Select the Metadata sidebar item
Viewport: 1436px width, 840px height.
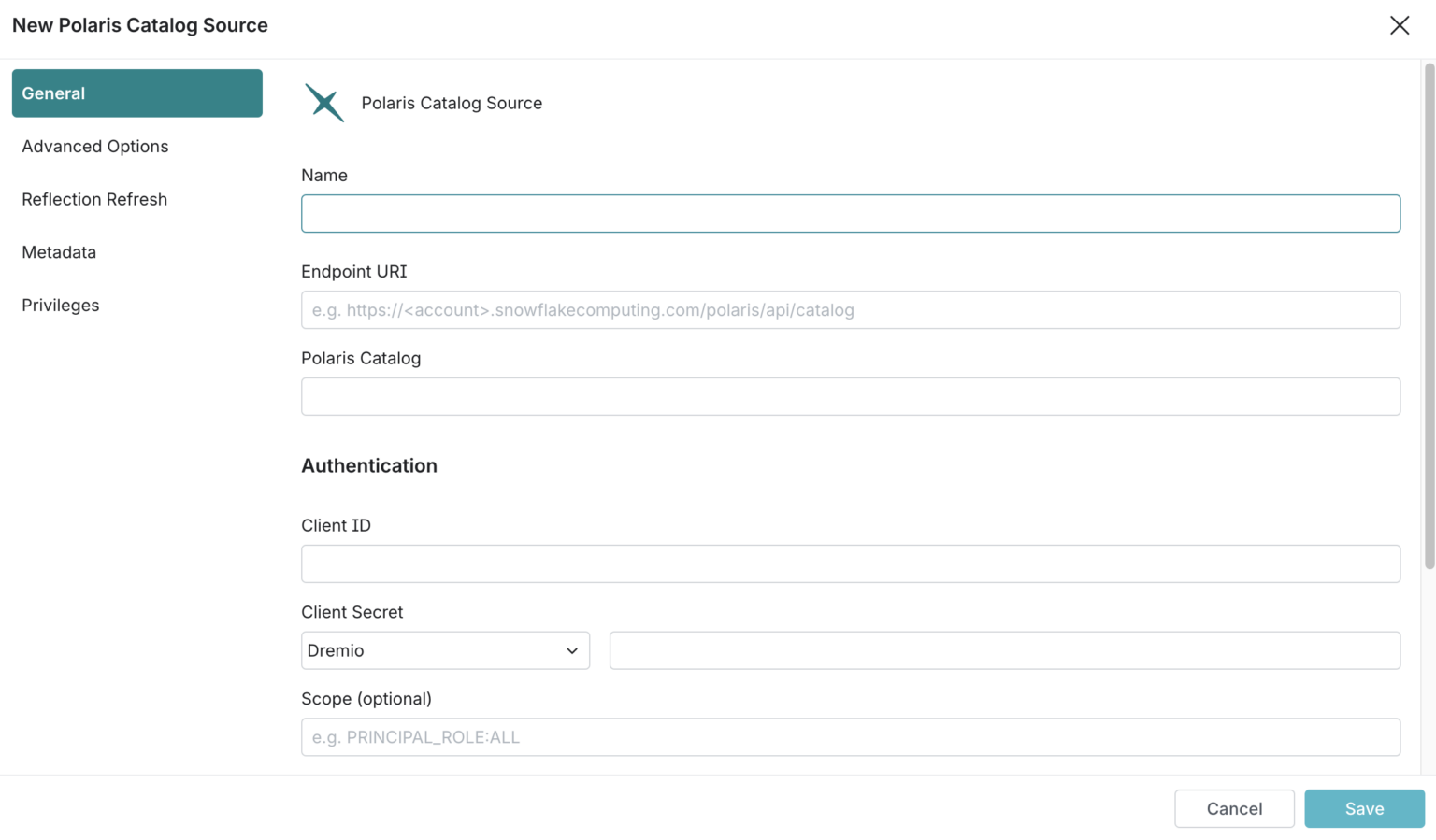[x=59, y=252]
